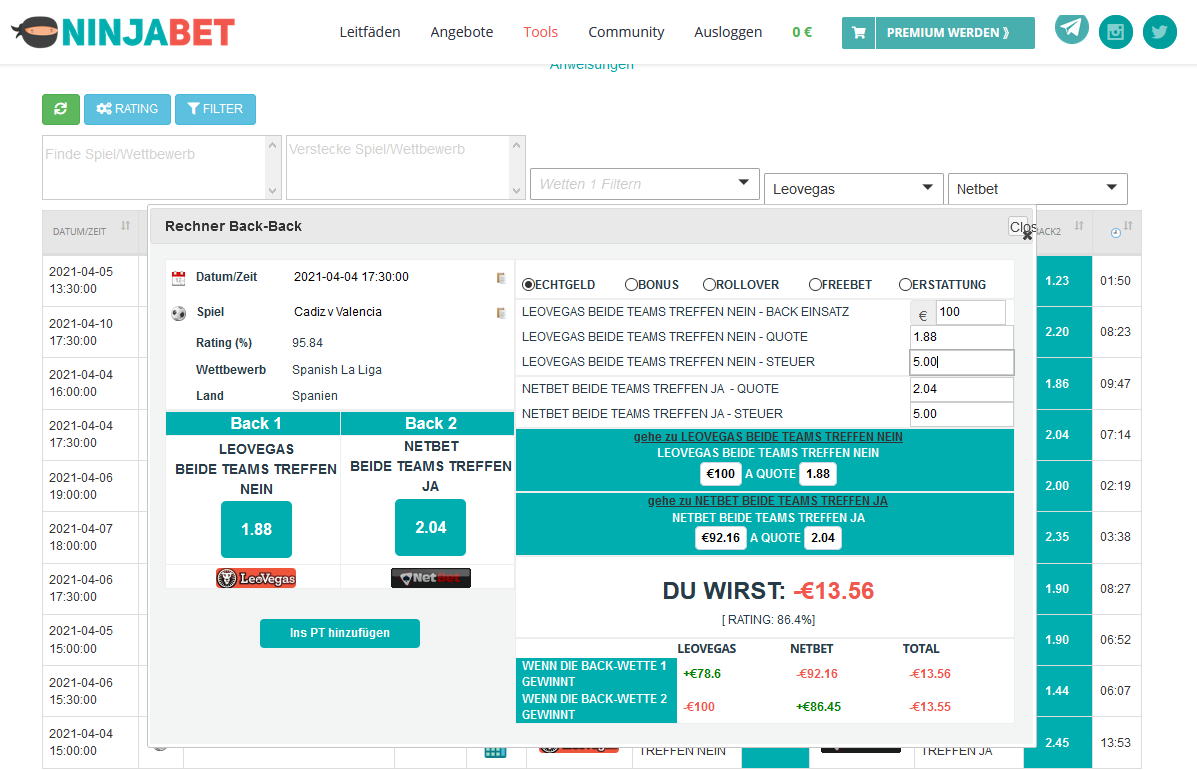Focus the Netbet Steuer field

point(962,414)
